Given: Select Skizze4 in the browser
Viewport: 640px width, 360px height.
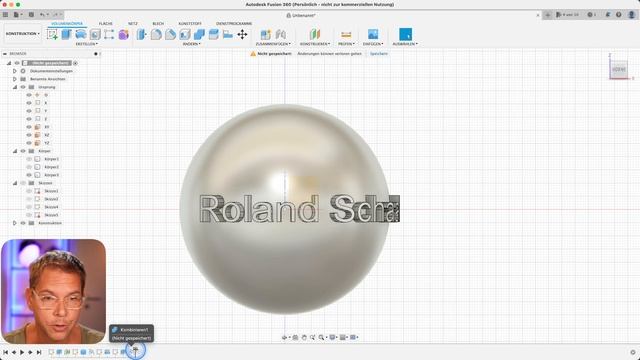Looking at the screenshot, I should (51, 207).
